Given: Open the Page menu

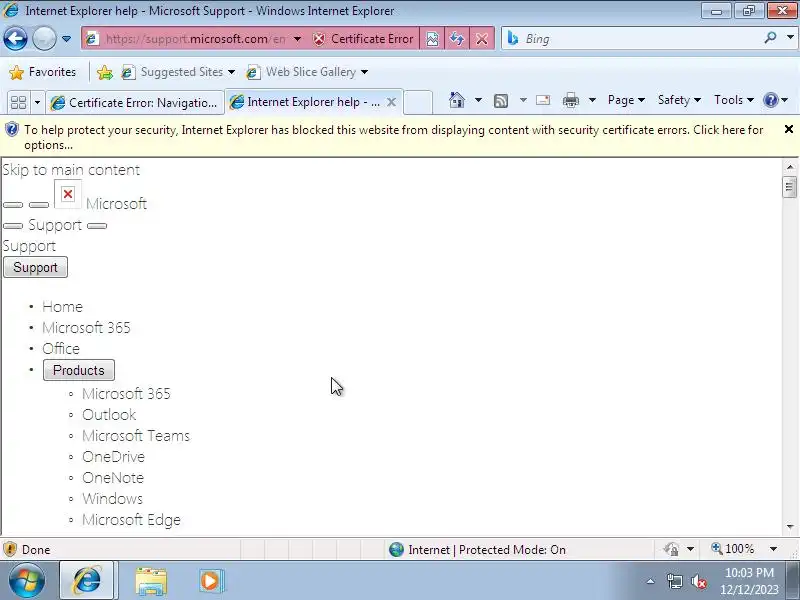Looking at the screenshot, I should [626, 100].
